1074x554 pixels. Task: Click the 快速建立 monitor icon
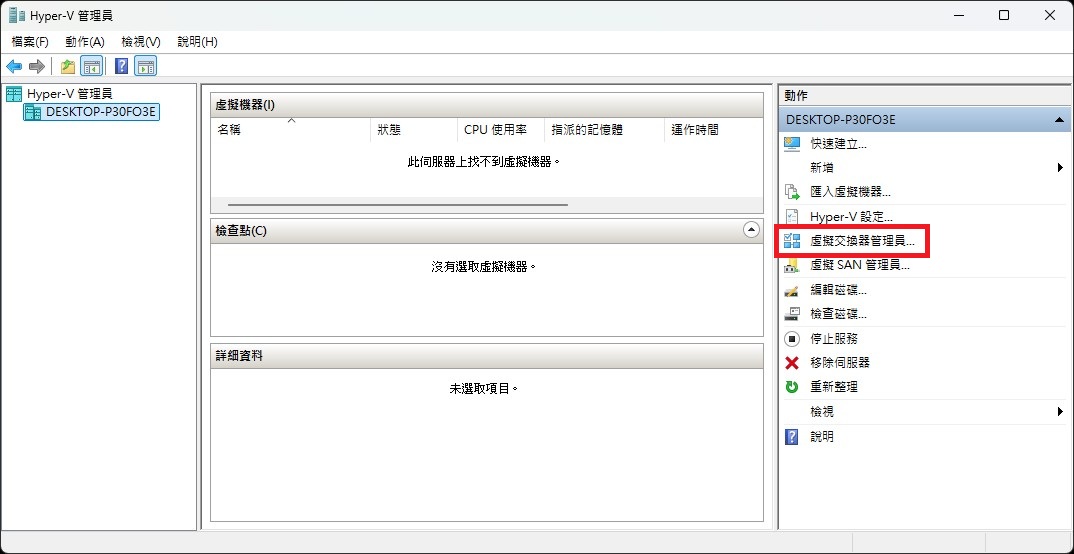coord(792,144)
